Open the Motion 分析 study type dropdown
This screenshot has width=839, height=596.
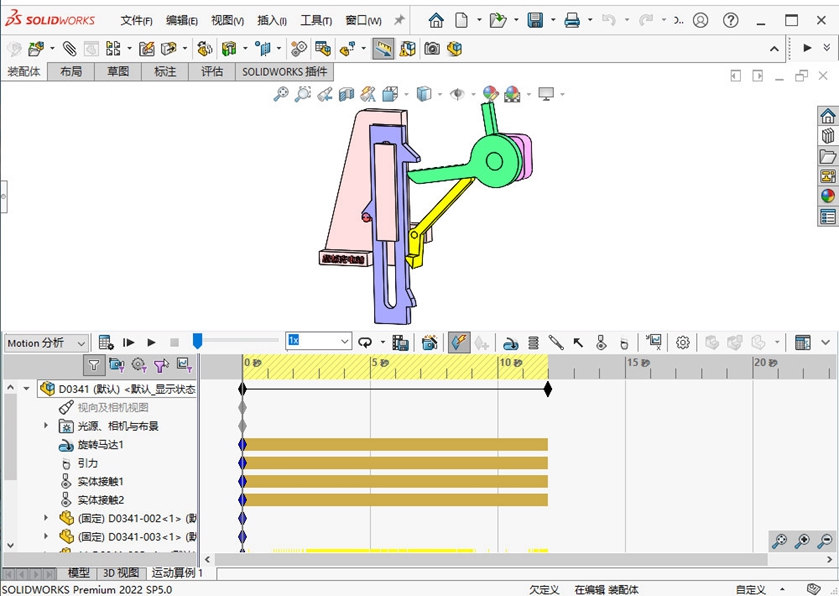pos(46,342)
